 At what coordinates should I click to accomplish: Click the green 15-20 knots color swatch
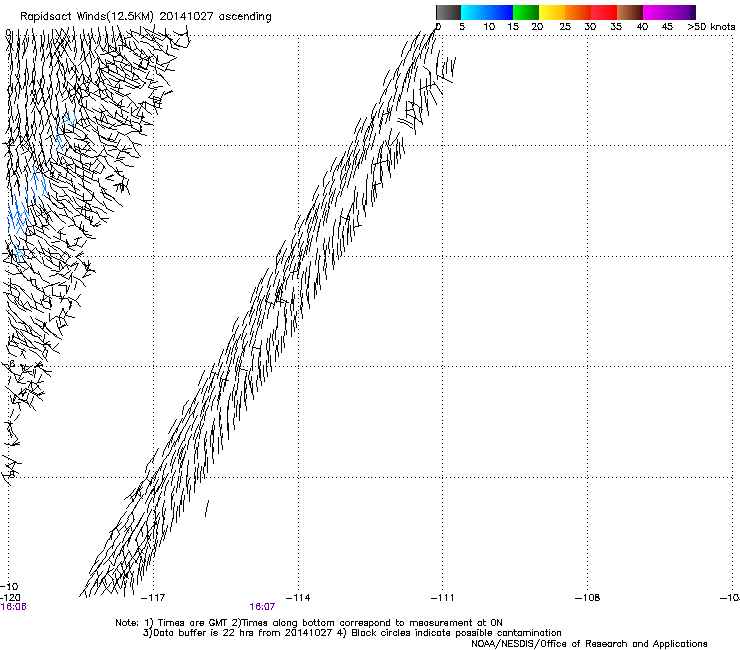(x=526, y=12)
